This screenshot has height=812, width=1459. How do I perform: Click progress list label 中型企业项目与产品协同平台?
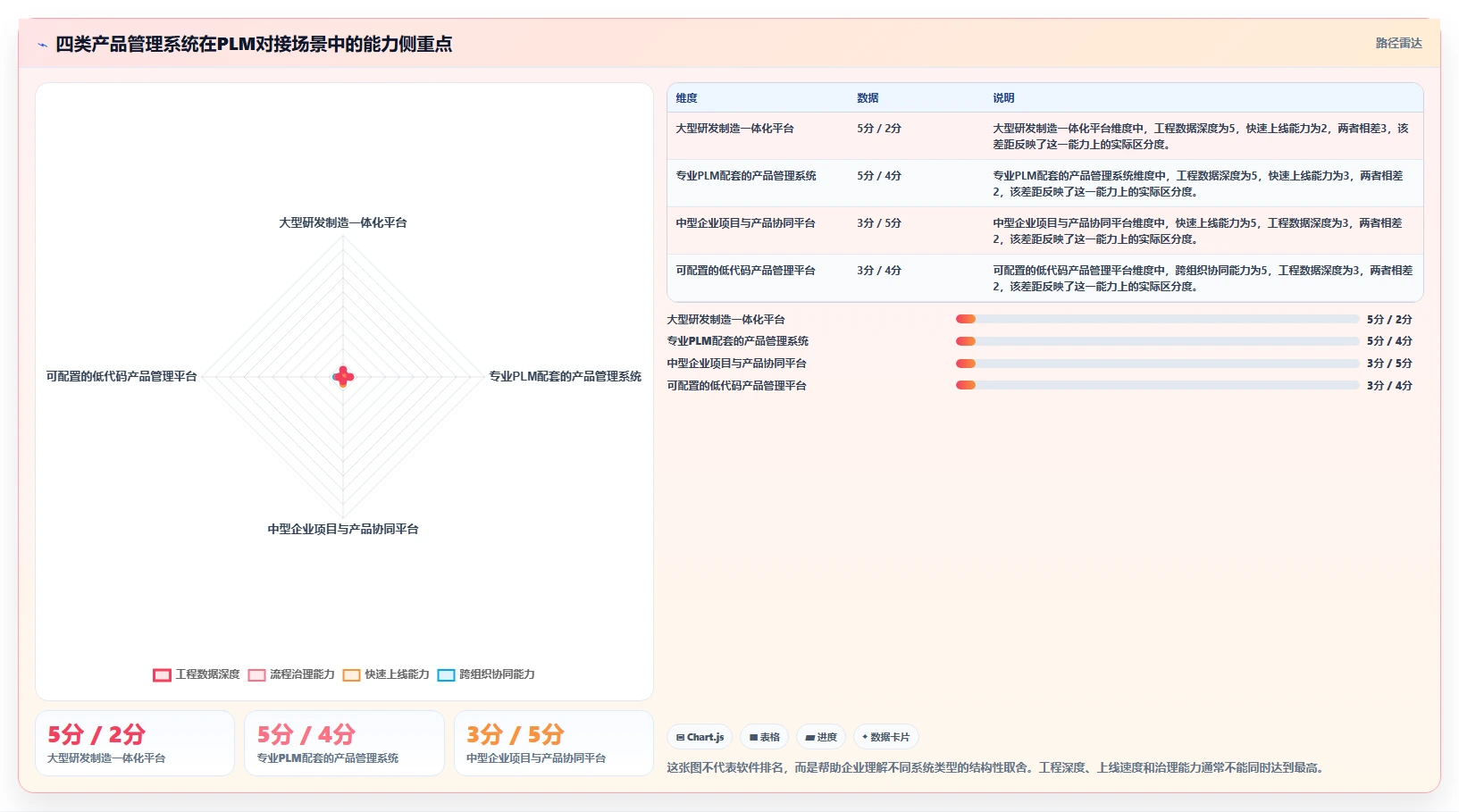(x=736, y=364)
